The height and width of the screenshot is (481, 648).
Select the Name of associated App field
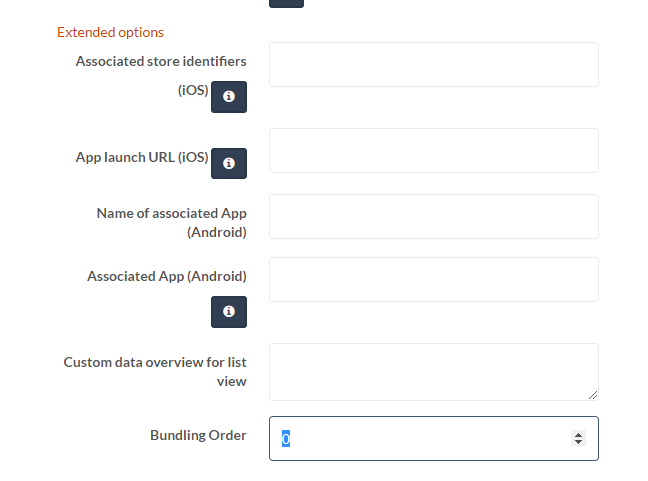click(x=434, y=217)
